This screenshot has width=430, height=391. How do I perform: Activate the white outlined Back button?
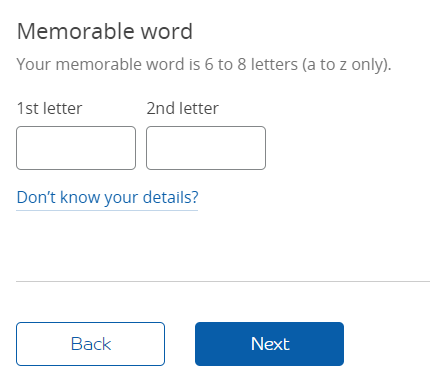click(x=90, y=344)
